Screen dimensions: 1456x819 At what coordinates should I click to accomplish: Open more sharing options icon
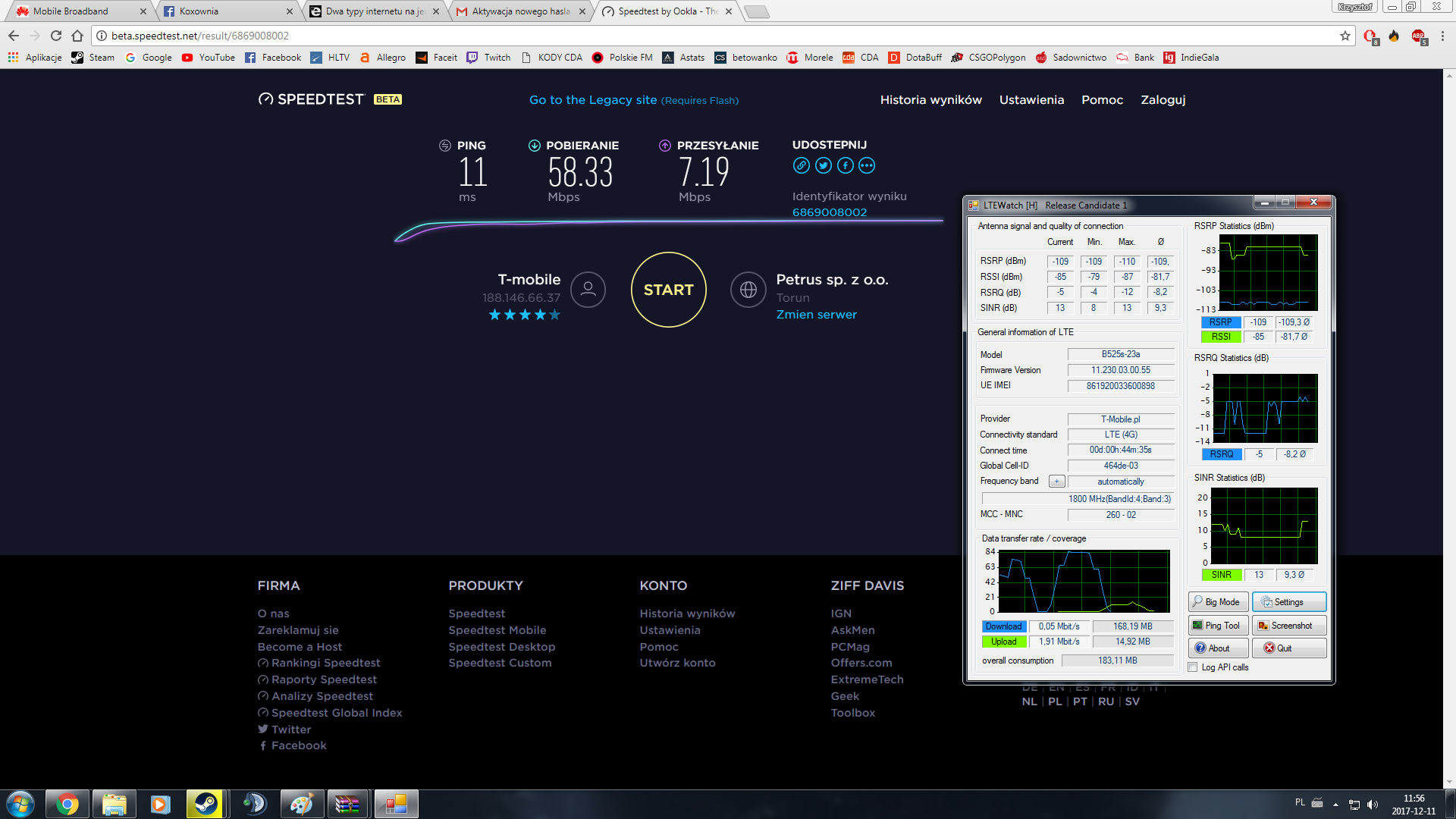point(867,165)
